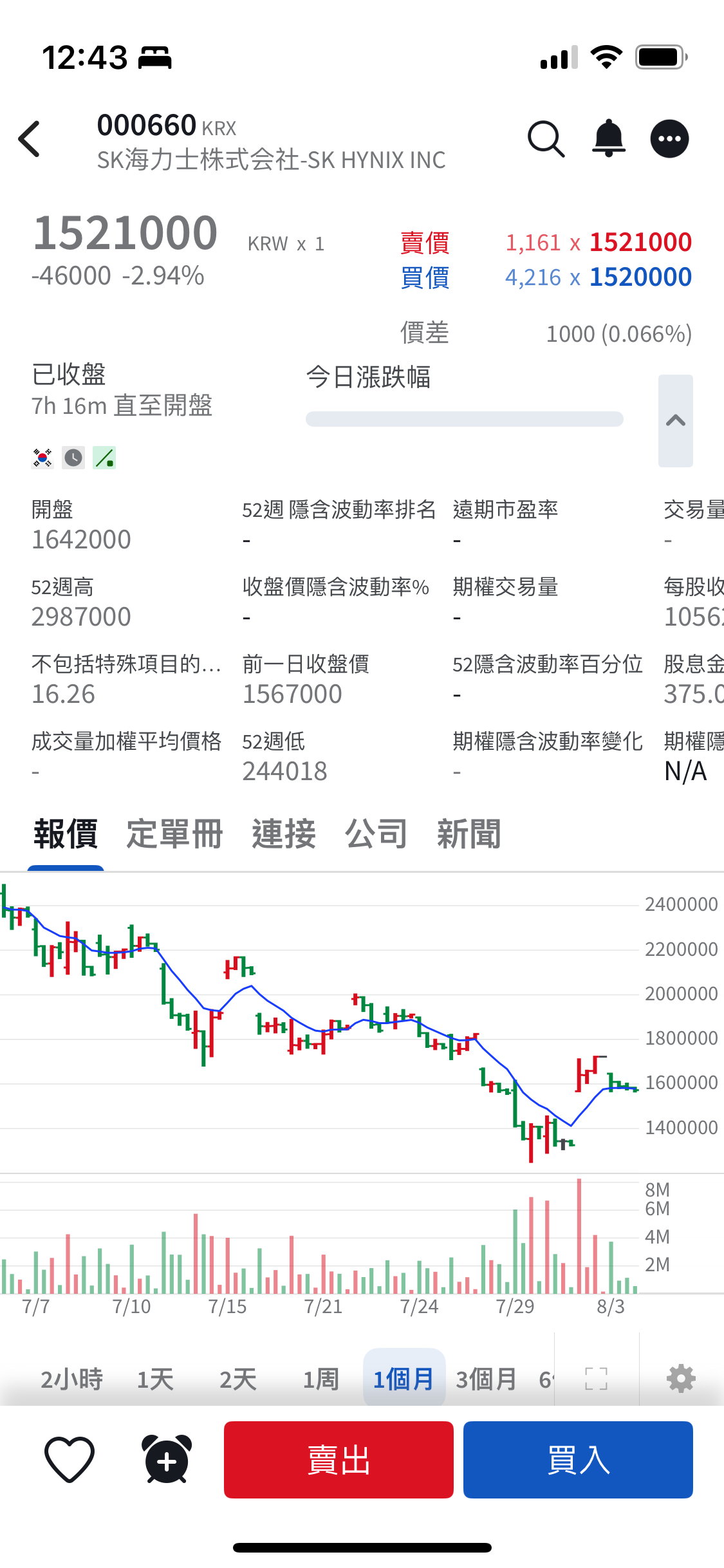The height and width of the screenshot is (1568, 724).
Task: Tap the 價差 spread value 1000 (0.066%)
Action: (x=619, y=334)
